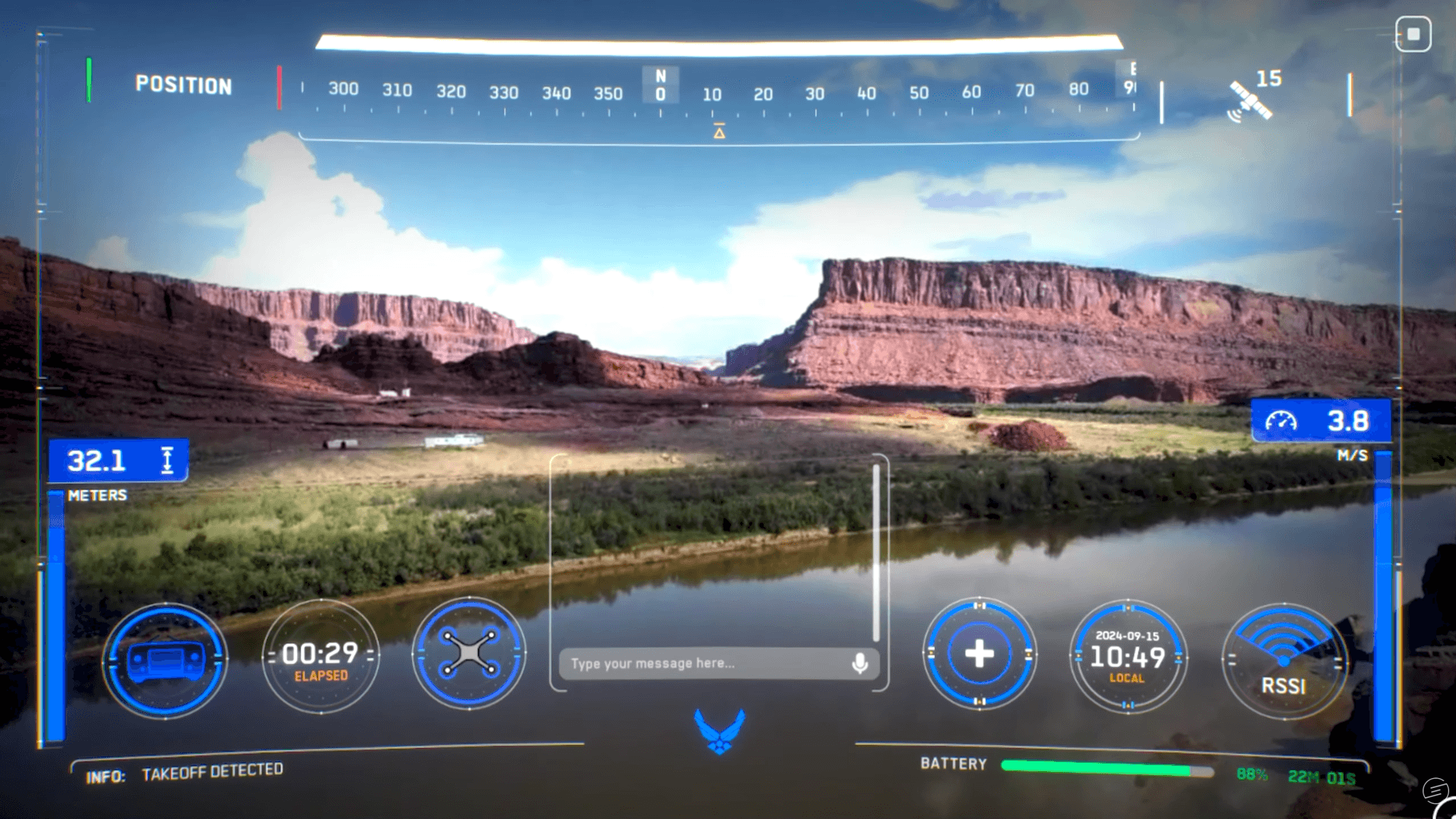Click the compass heading triangle pointer
1456x819 pixels.
point(719,133)
